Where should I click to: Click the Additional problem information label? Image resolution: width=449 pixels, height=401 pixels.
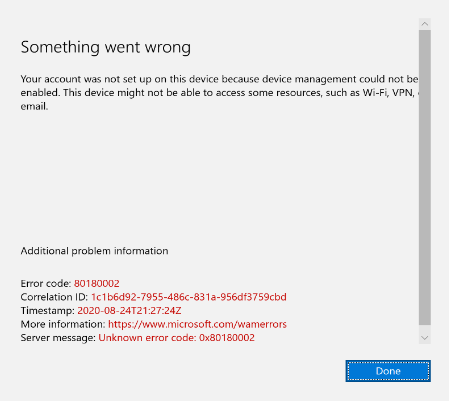(x=94, y=251)
